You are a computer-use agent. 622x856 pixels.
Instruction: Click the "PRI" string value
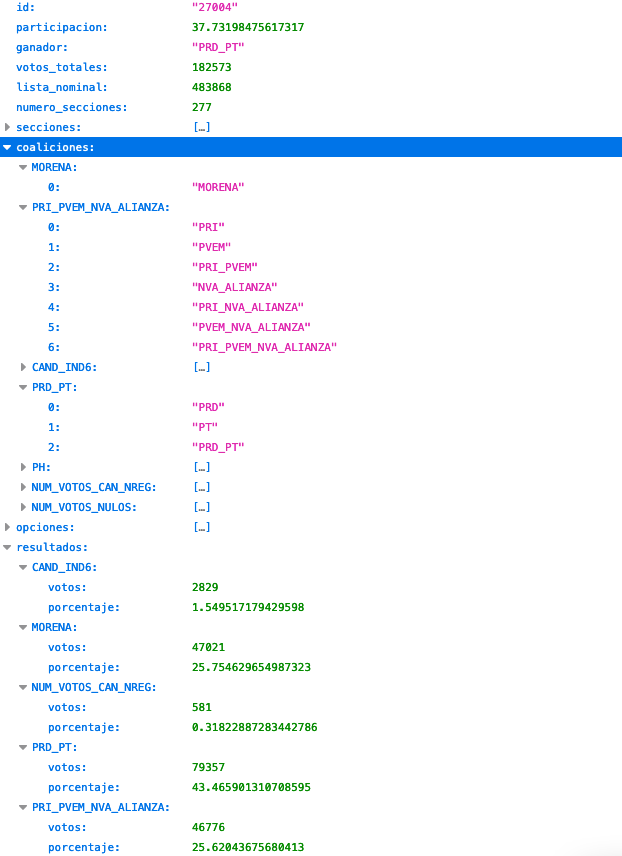coord(208,227)
